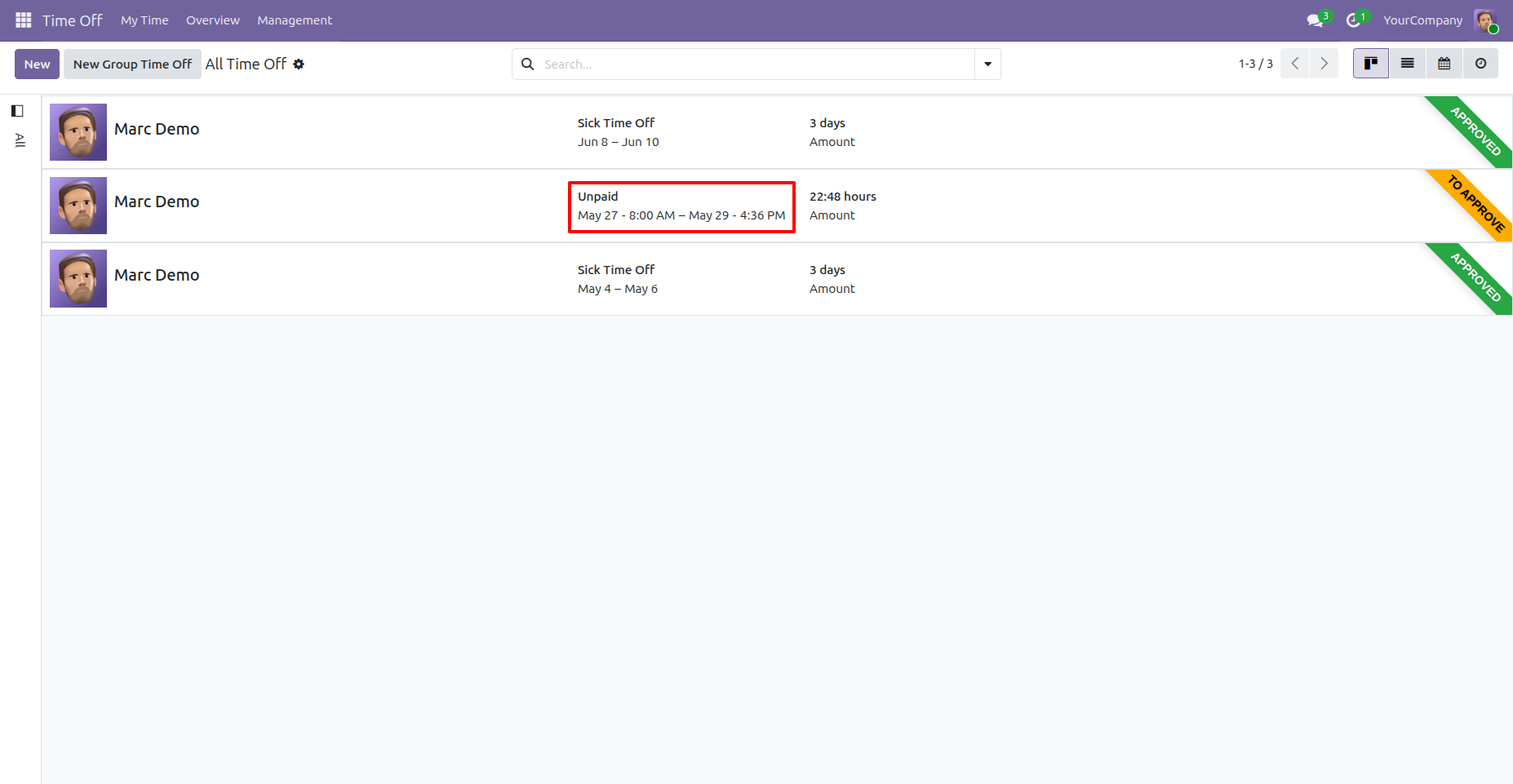Open the Overview menu
Image resolution: width=1513 pixels, height=784 pixels.
pos(213,20)
